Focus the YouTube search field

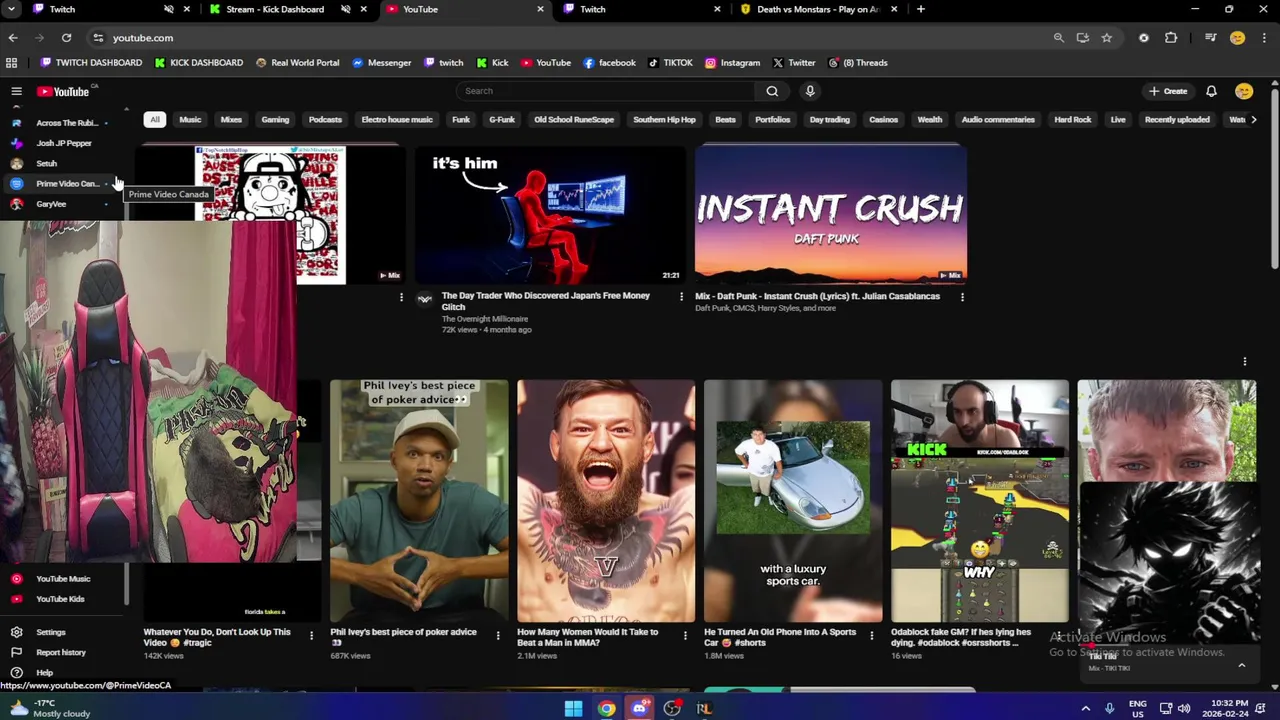click(605, 91)
